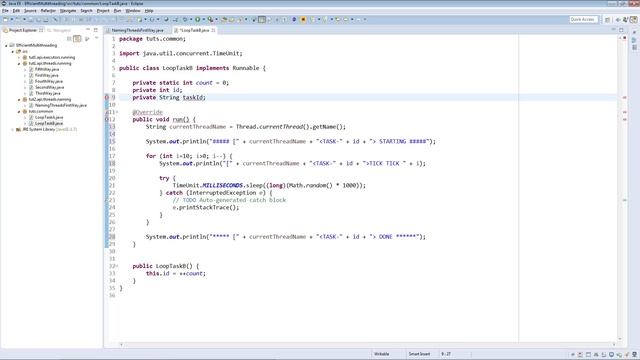The image size is (640, 360).
Task: Click the error marker on line 9
Action: (107, 98)
